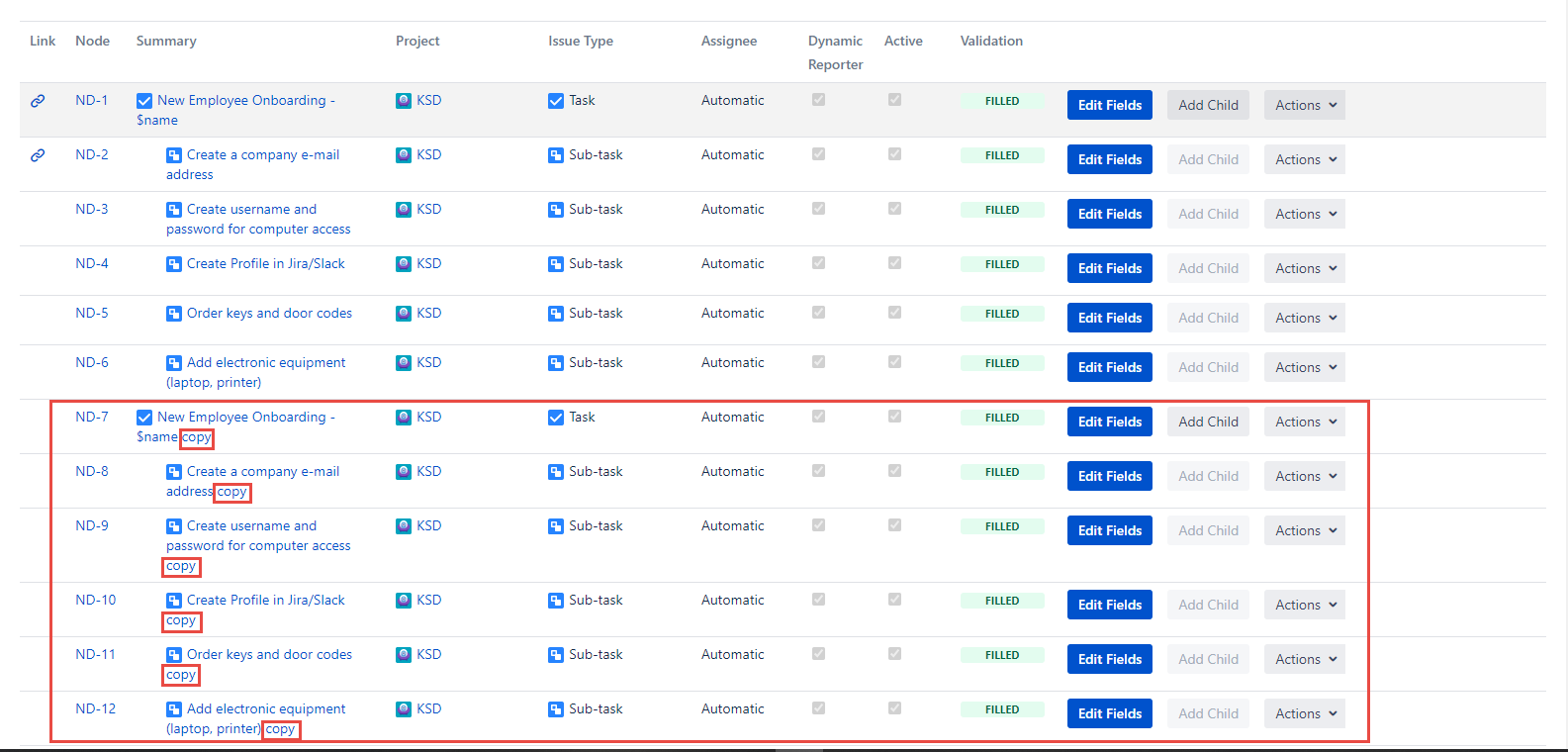The height and width of the screenshot is (752, 1568).
Task: Expand the Actions menu for ND-7
Action: 1304,422
